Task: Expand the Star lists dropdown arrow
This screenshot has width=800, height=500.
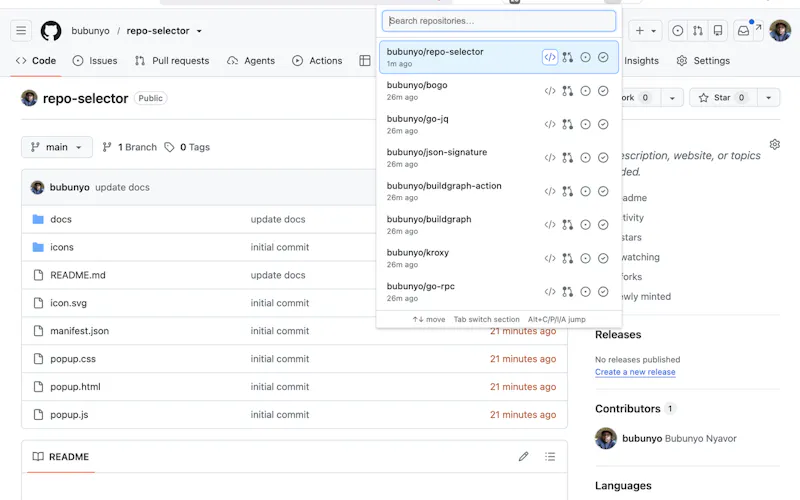Action: click(768, 97)
